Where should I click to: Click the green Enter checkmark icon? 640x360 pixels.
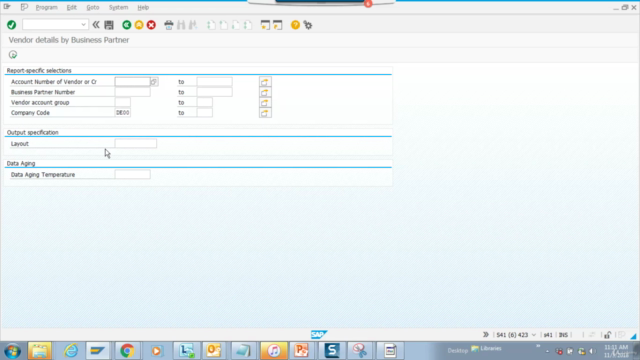click(11, 25)
